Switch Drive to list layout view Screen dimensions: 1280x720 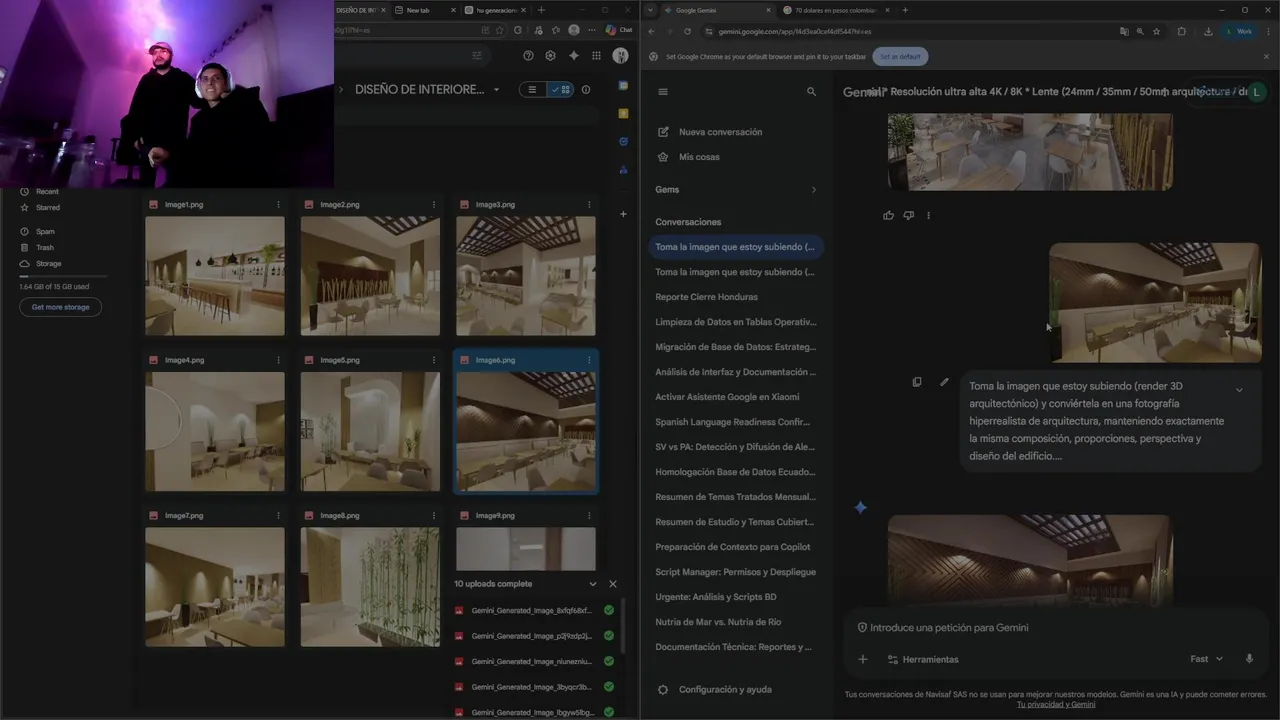tap(532, 89)
